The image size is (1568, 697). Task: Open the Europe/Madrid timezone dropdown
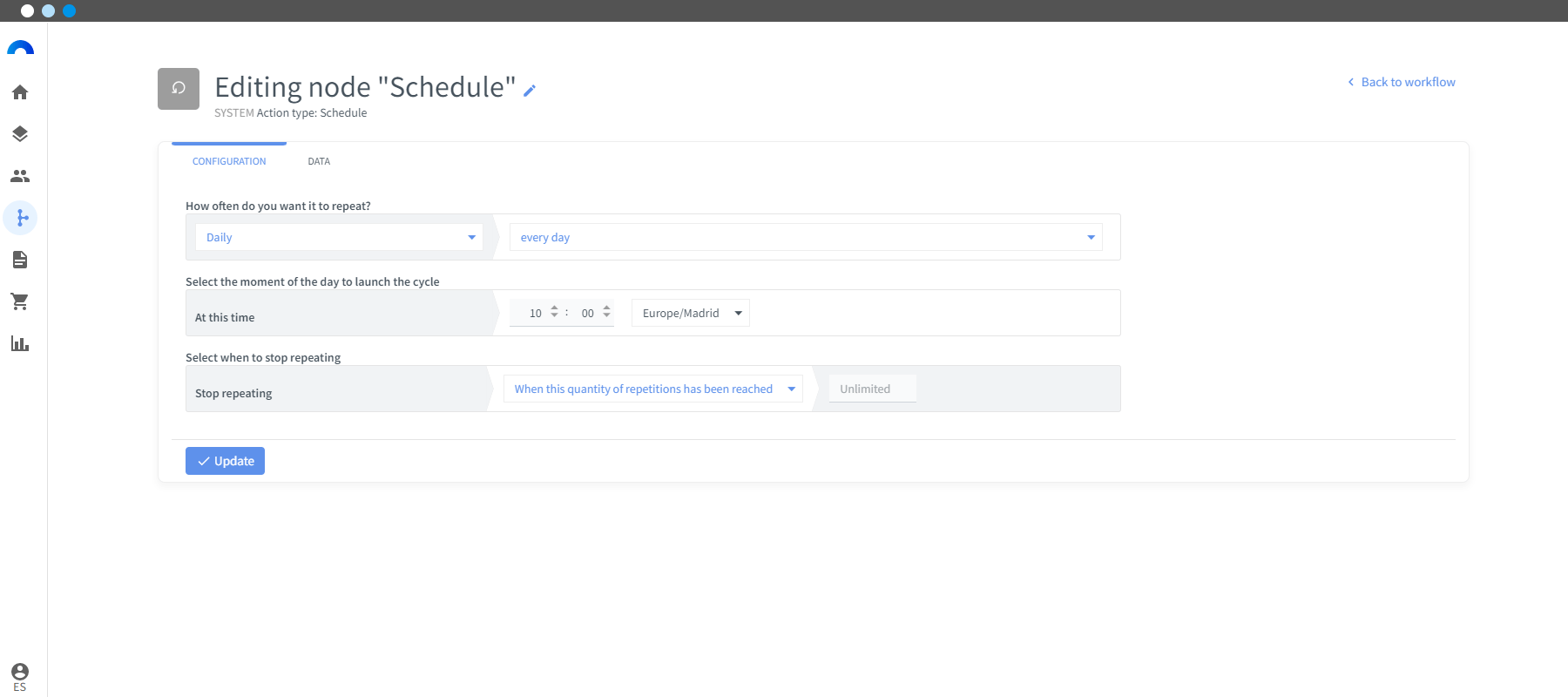(x=691, y=313)
